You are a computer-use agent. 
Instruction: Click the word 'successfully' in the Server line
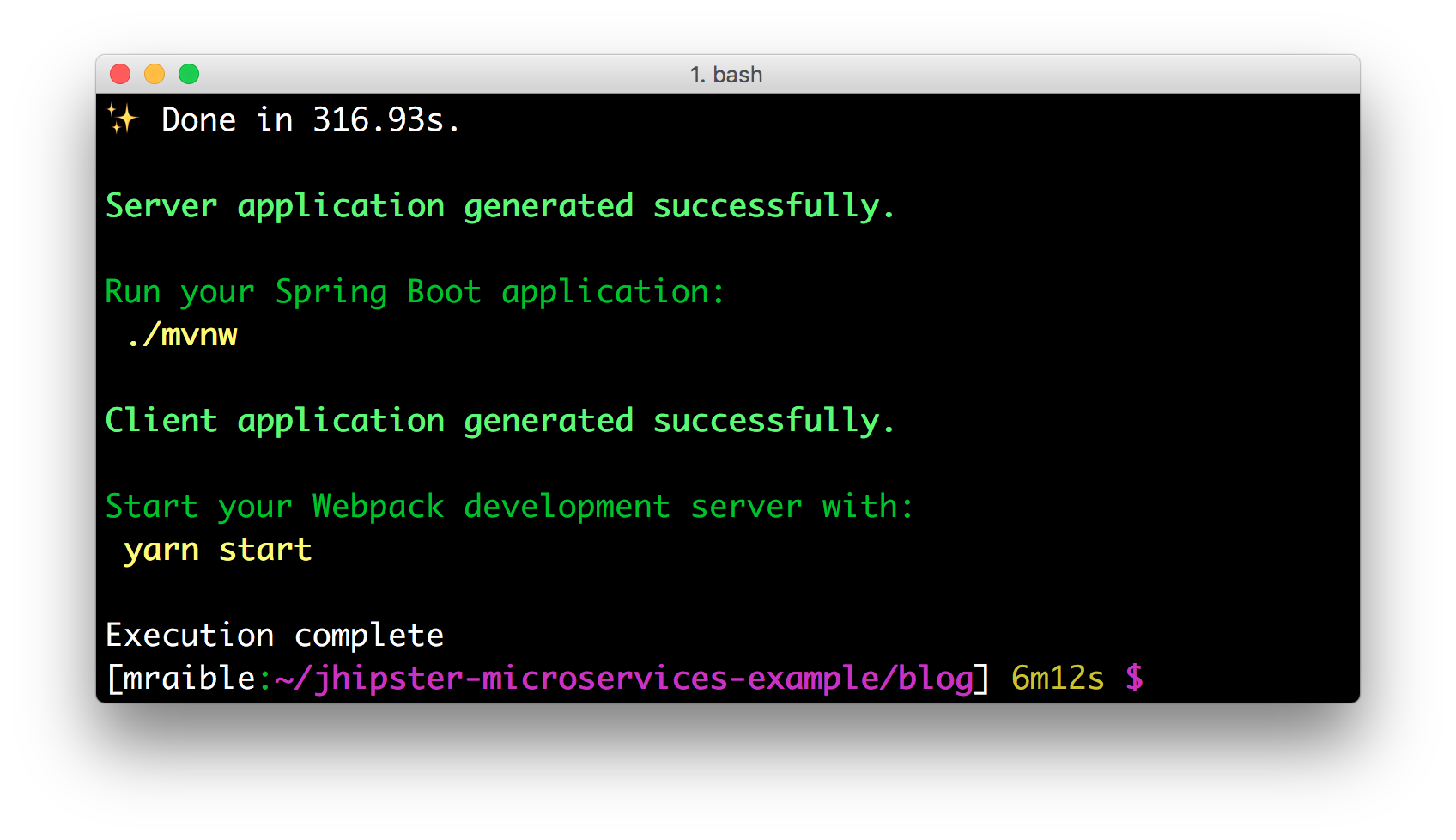click(x=766, y=206)
